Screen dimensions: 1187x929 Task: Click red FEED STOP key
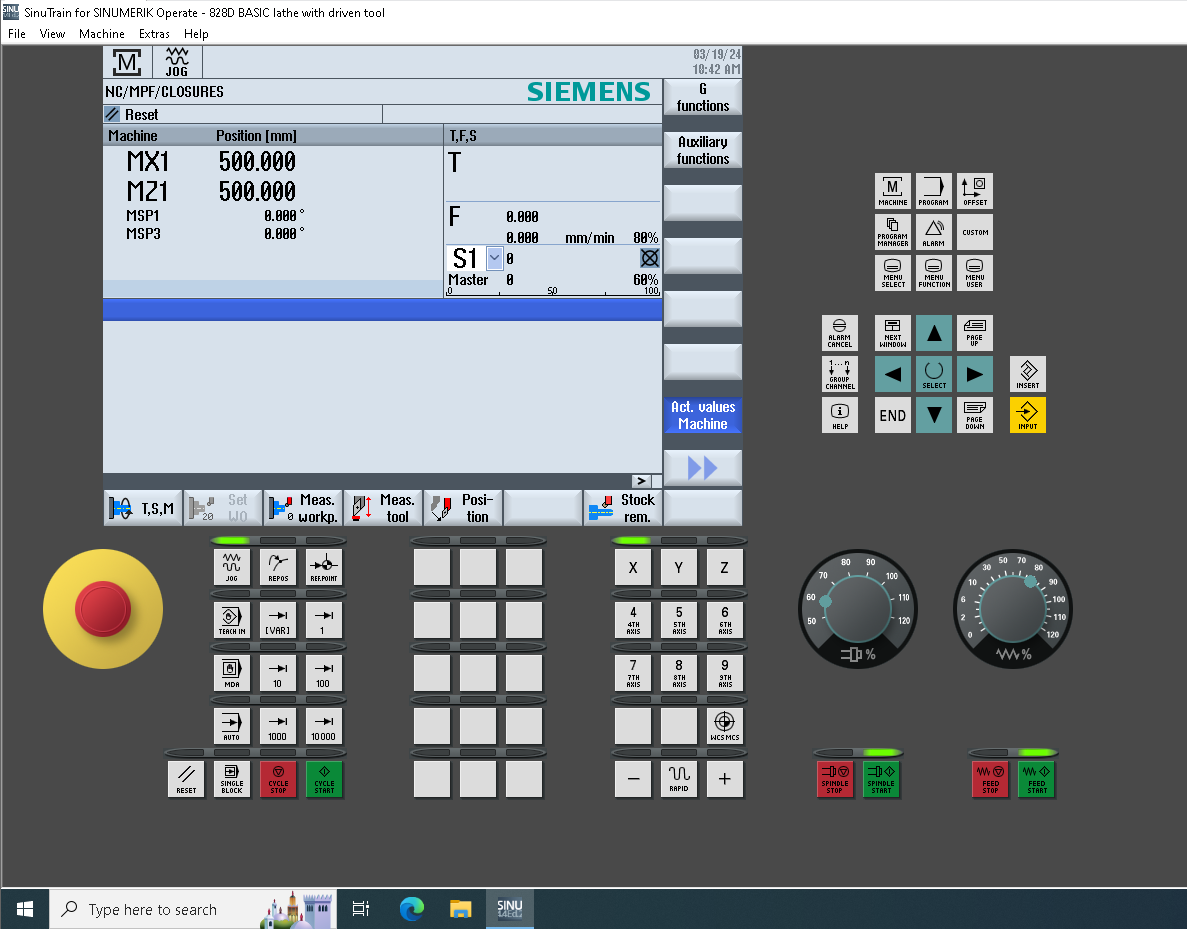990,779
